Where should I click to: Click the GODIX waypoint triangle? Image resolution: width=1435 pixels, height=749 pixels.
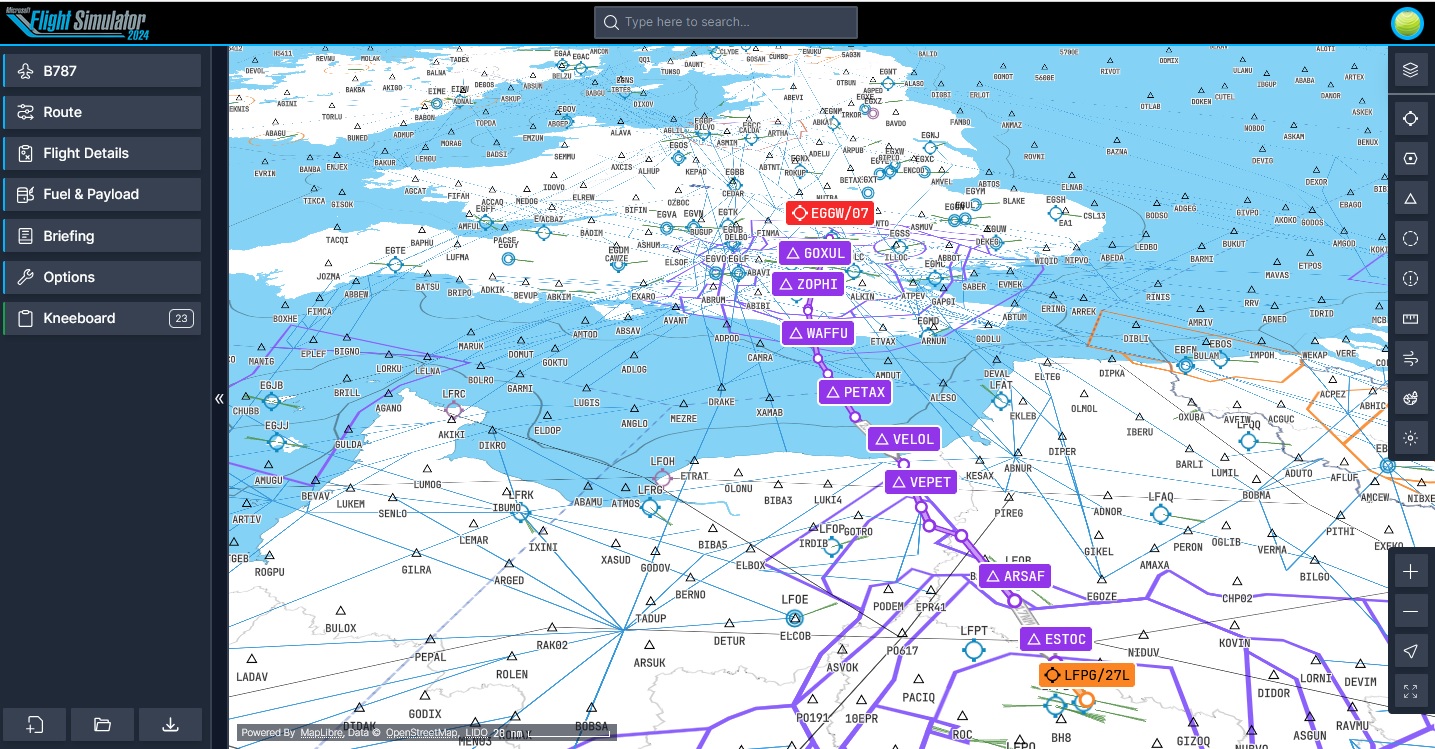point(424,696)
